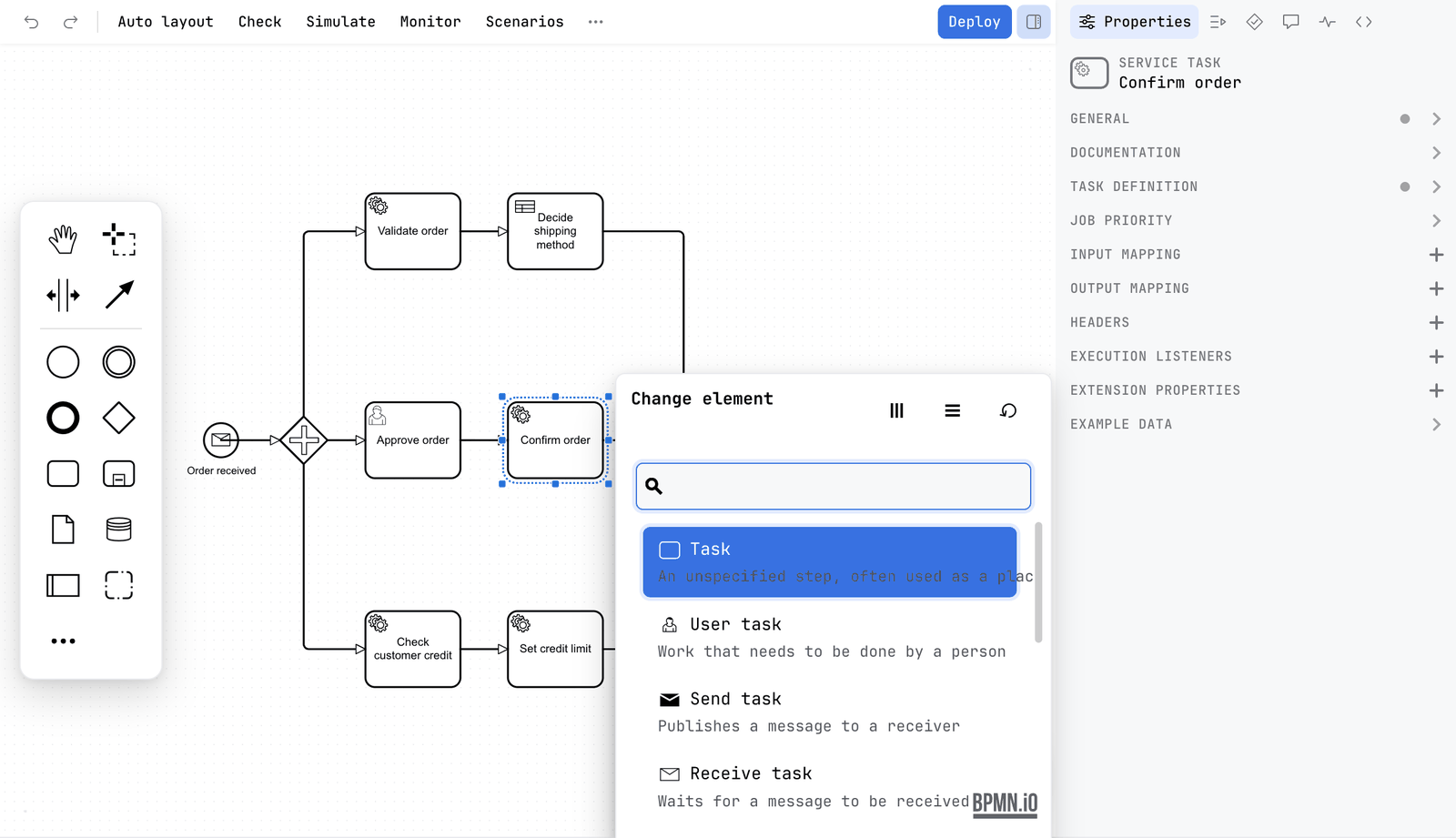Toggle parallel multi-instance marker
The image size is (1456, 838).
[x=896, y=411]
